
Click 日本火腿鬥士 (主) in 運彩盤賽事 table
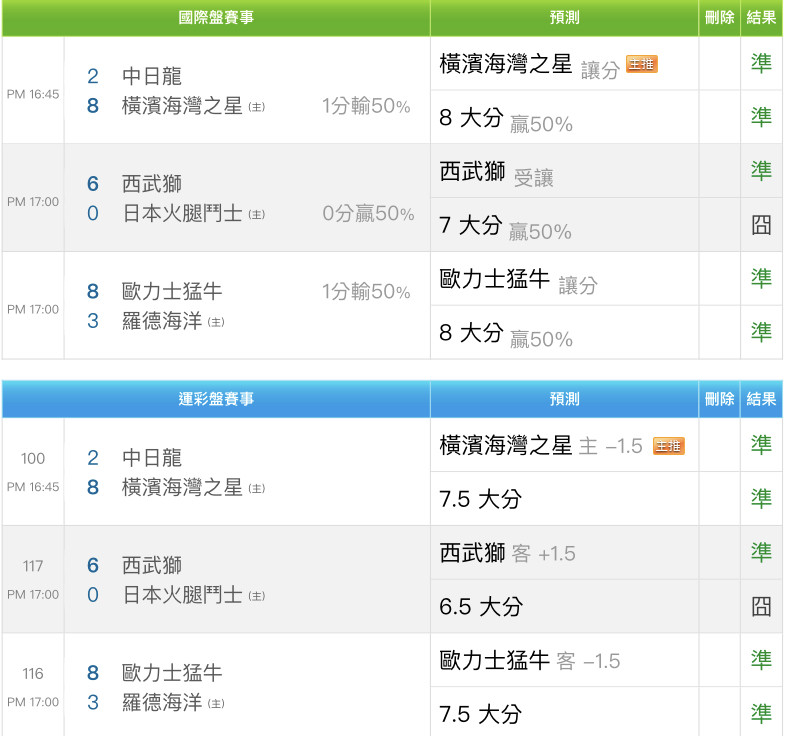(194, 595)
